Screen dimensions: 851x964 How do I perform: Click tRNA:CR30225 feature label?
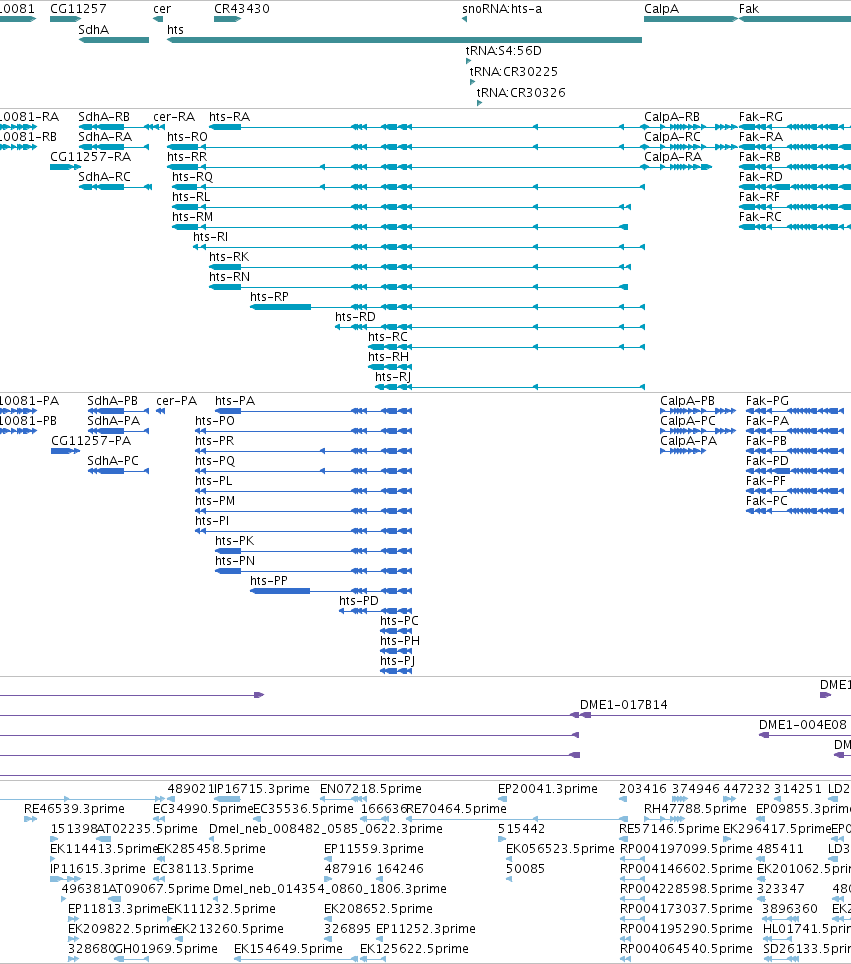point(514,71)
